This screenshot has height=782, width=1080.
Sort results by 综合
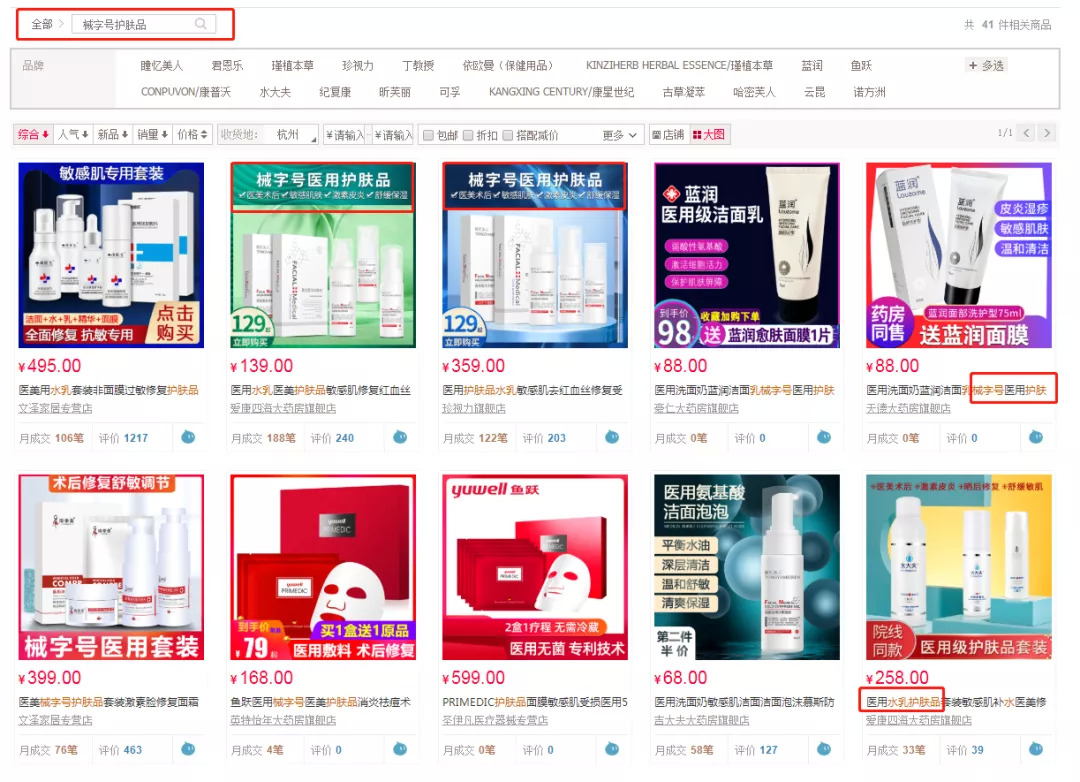(33, 134)
